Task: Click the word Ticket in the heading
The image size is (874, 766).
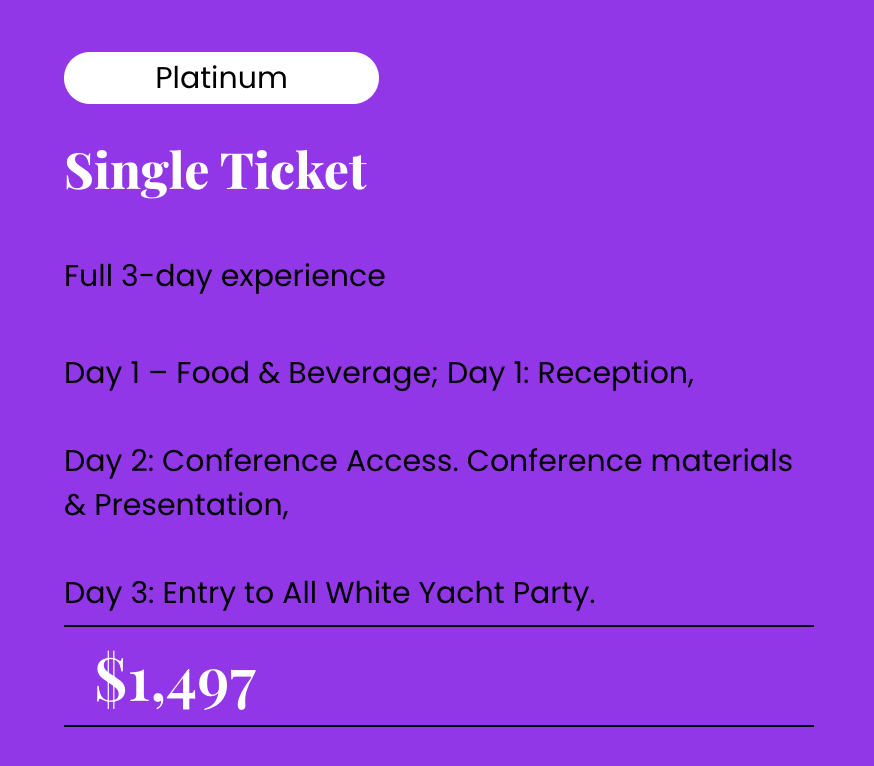Action: pos(294,171)
